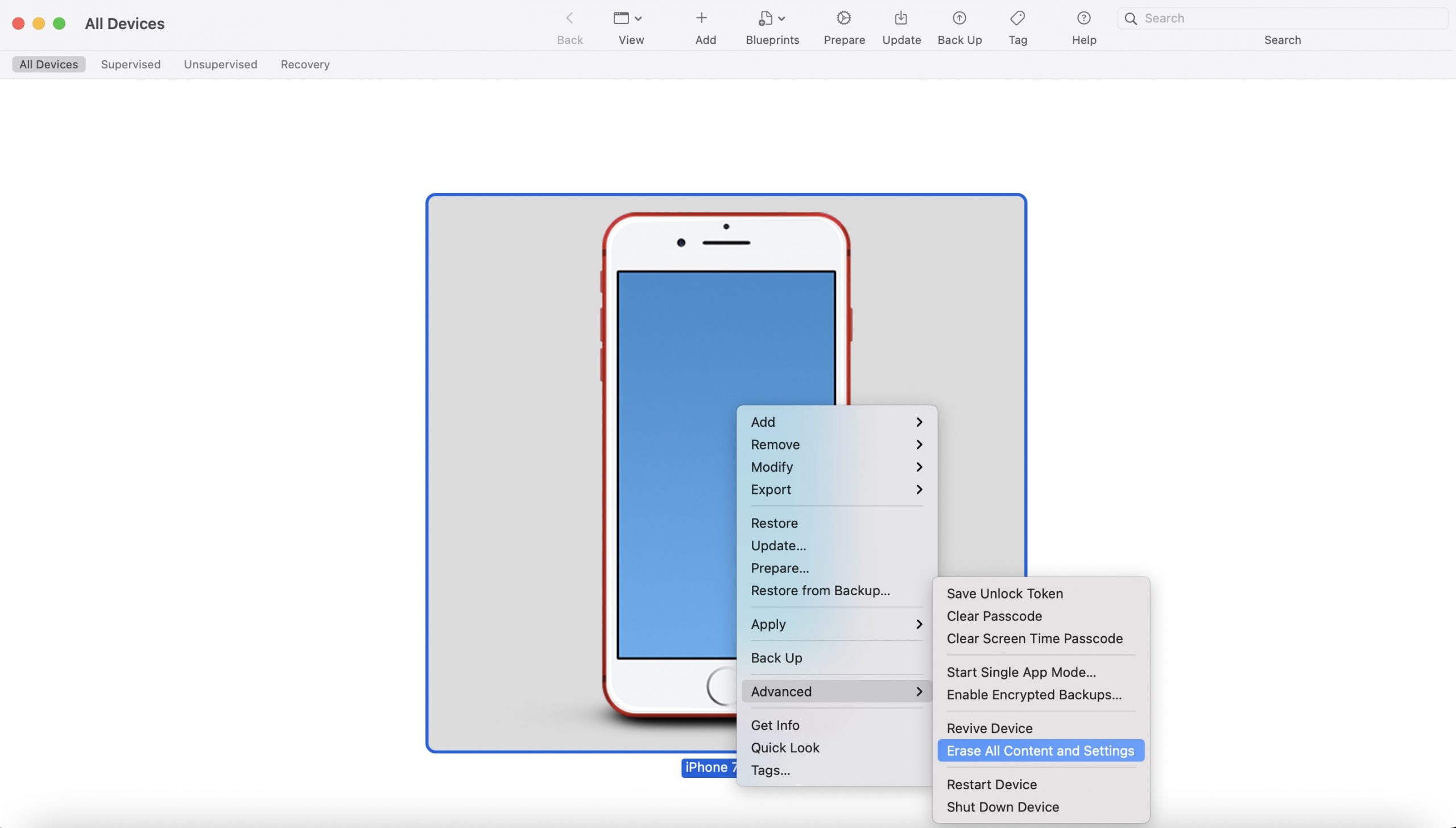This screenshot has width=1456, height=828.
Task: Switch to Supervised filter tab
Action: (131, 64)
